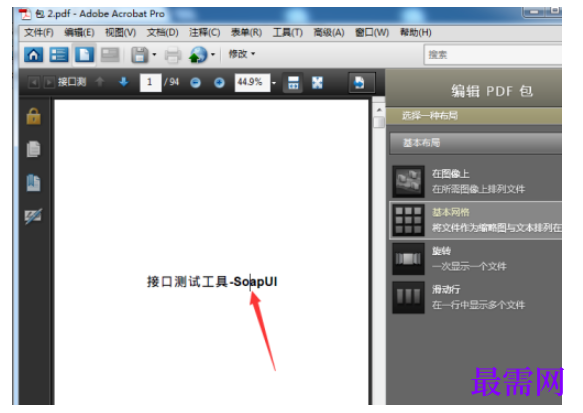Click the Home icon in toolbar

33,55
